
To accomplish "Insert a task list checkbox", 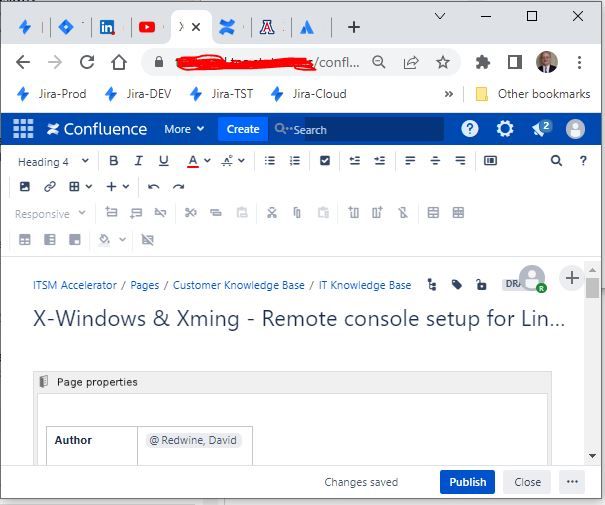I will 325,161.
